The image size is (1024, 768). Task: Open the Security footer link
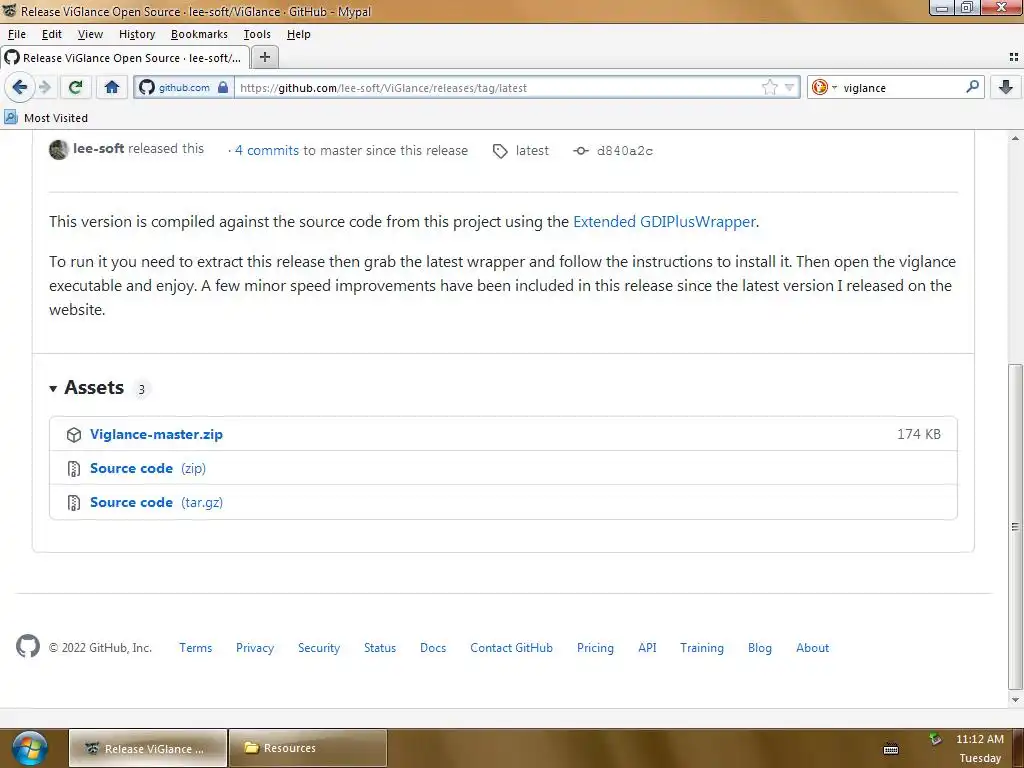click(319, 648)
